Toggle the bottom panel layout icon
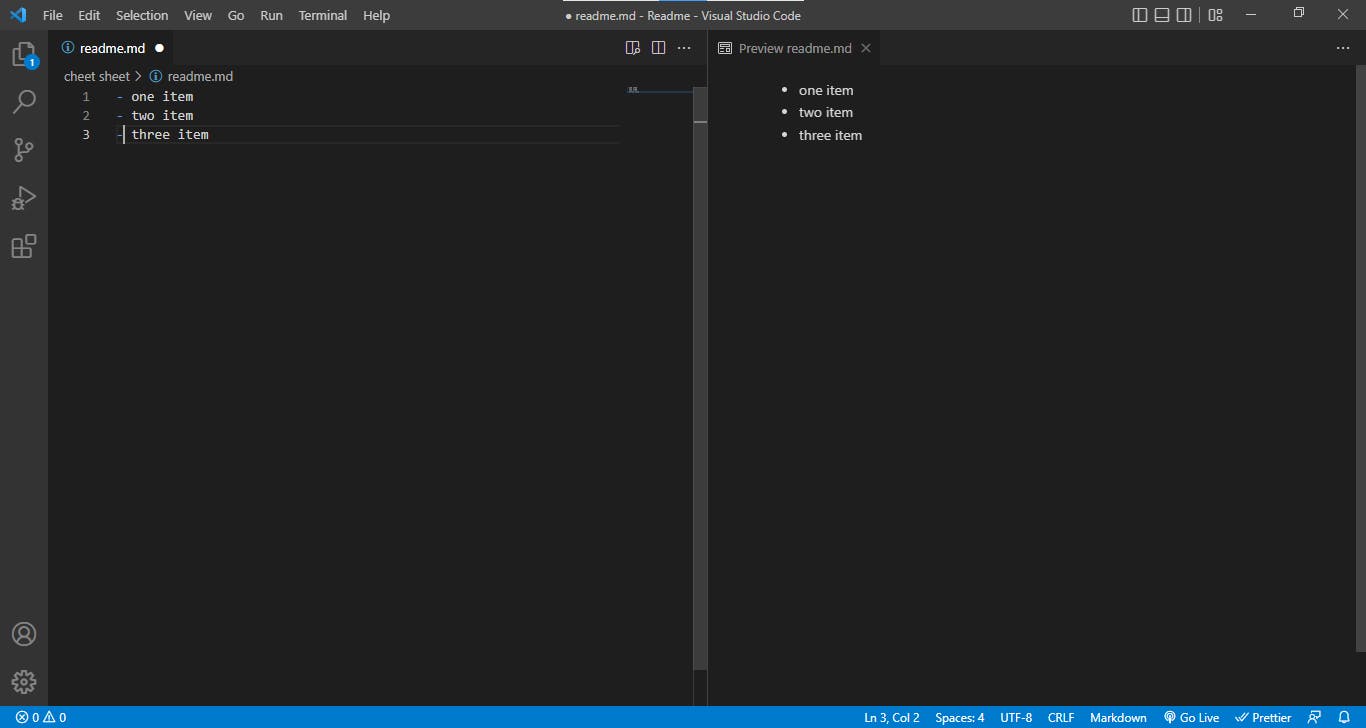Viewport: 1366px width, 728px height. 1162,15
